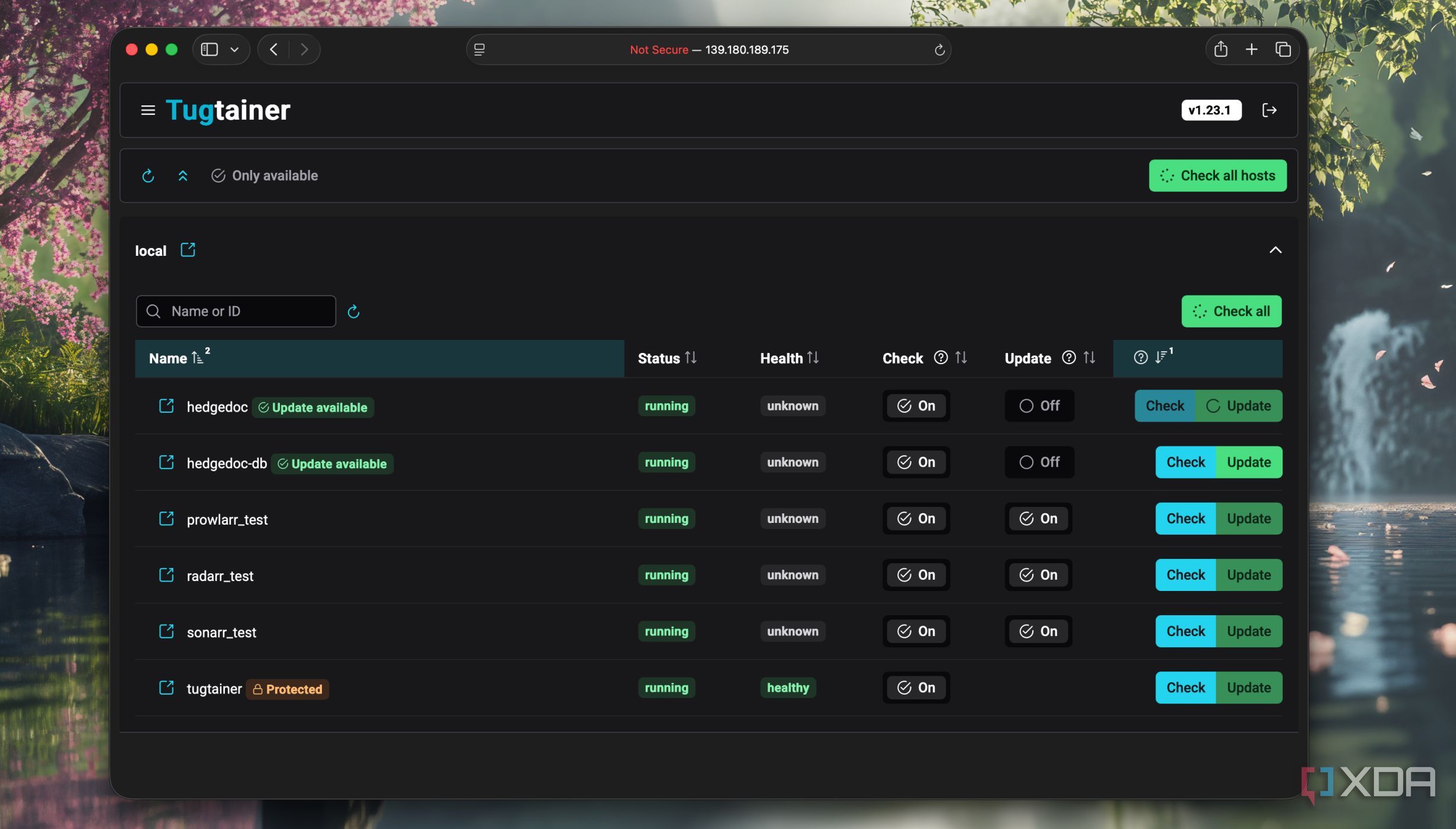Collapse the local host section chevron
The image size is (1456, 829).
(x=1275, y=250)
